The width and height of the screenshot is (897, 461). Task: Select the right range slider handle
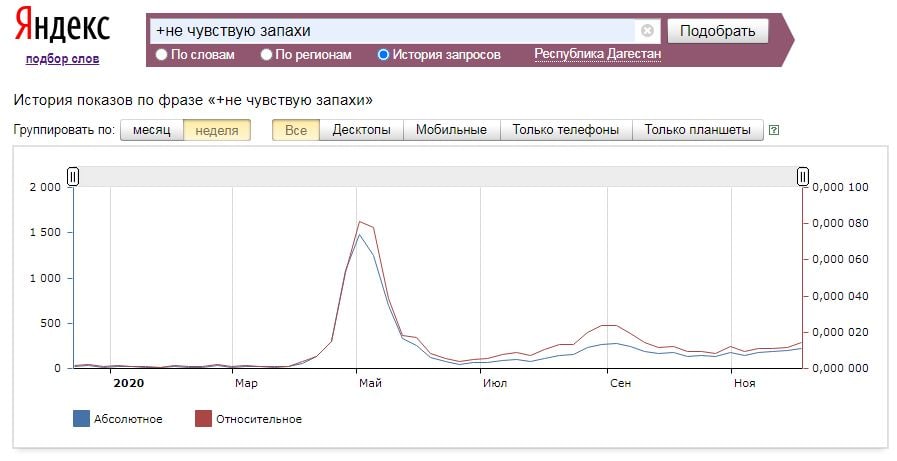(803, 177)
